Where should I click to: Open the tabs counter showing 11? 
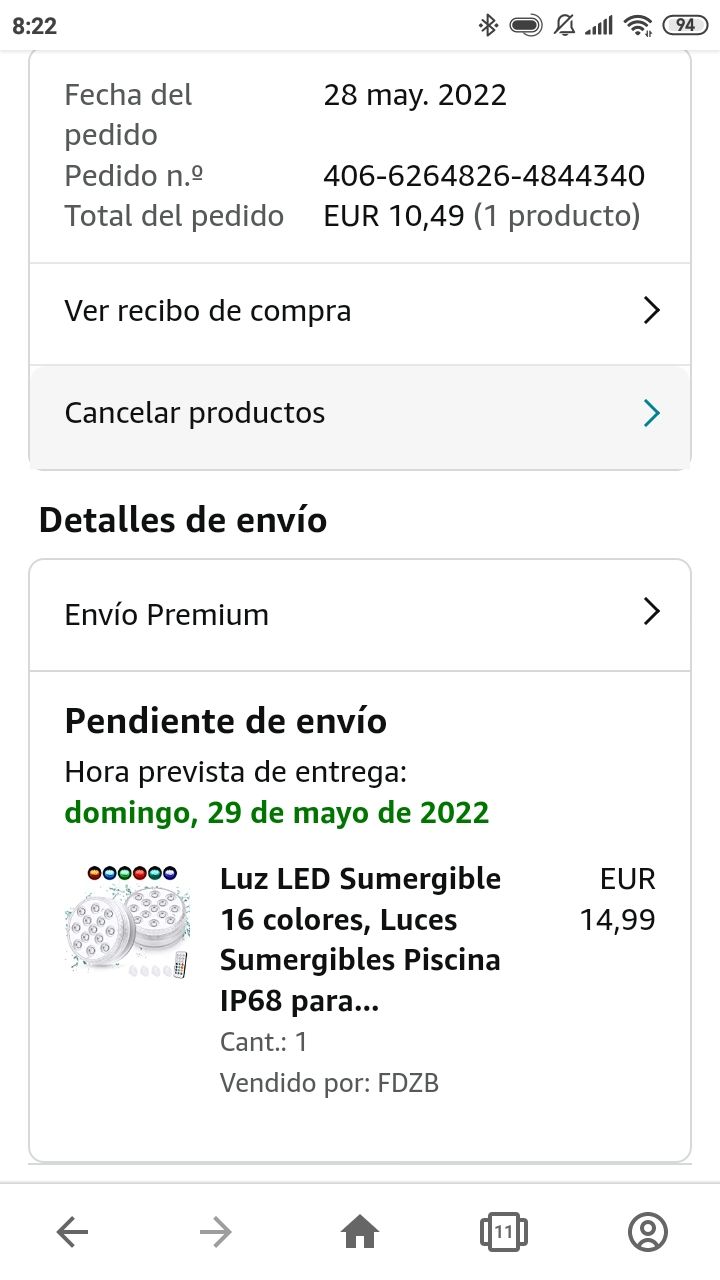pyautogui.click(x=503, y=1232)
